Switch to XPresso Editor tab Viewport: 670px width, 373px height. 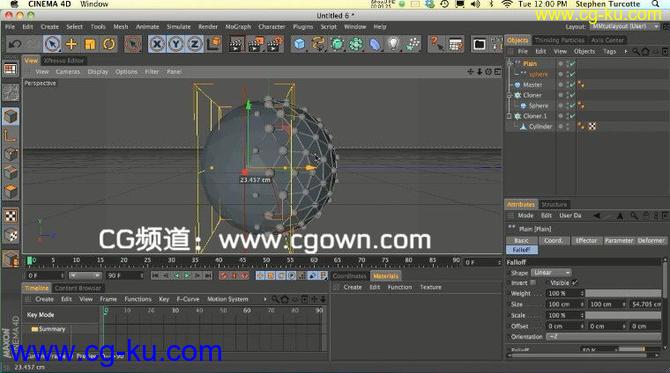pos(64,61)
